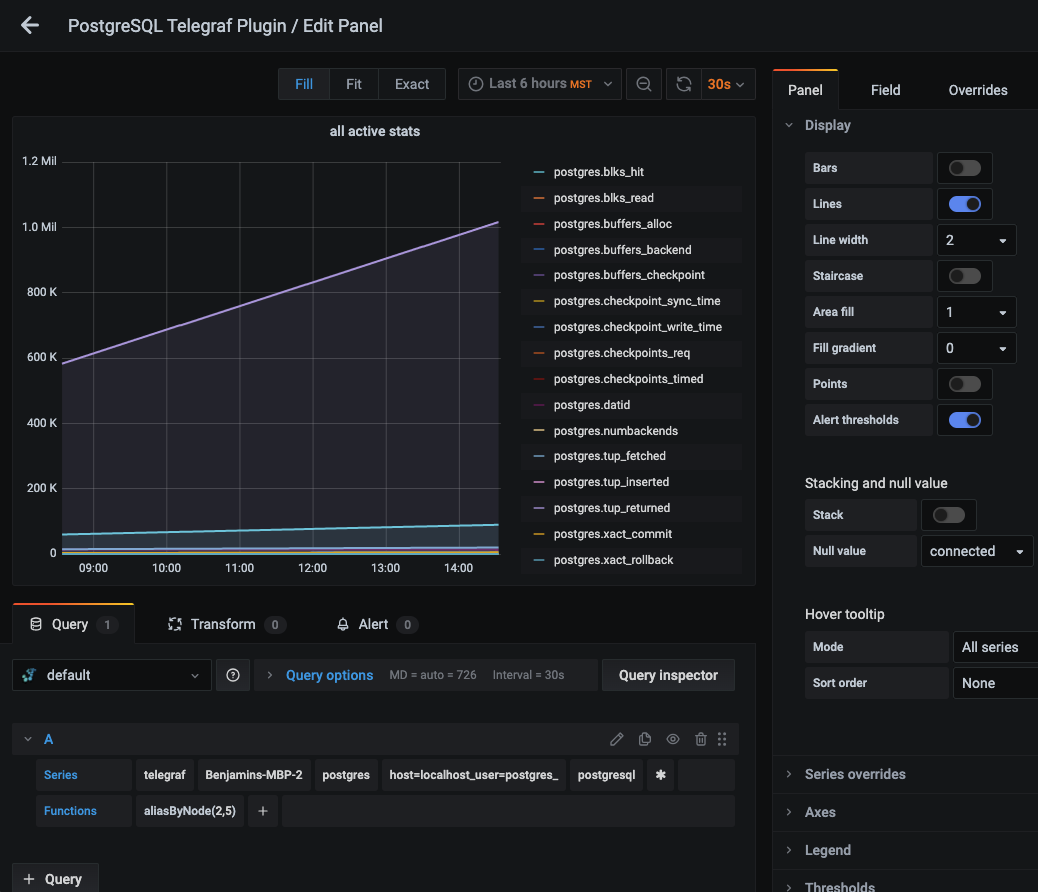Expand Query options
This screenshot has width=1038, height=892.
point(329,675)
